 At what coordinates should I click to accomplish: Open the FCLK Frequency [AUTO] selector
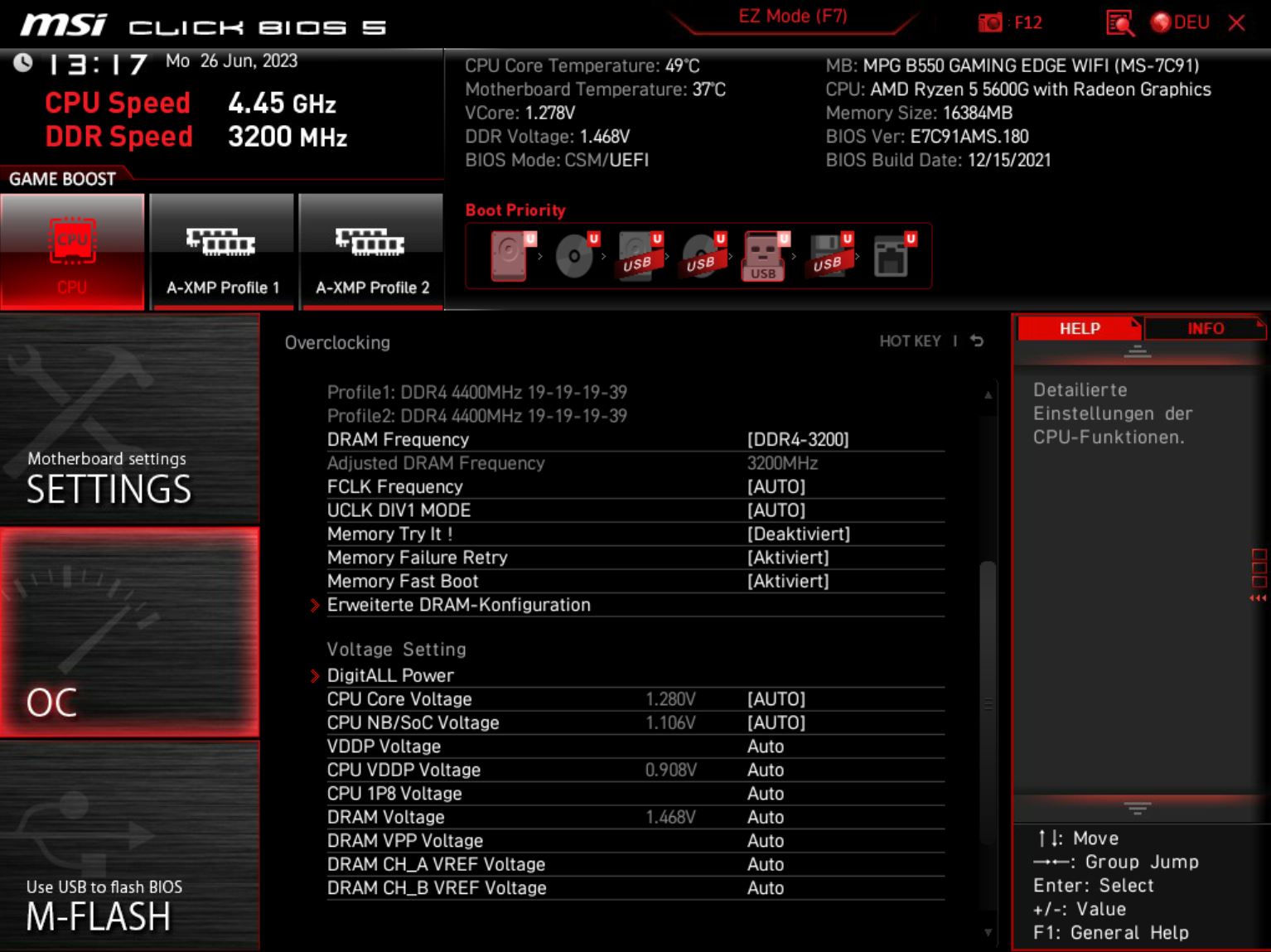(635, 487)
